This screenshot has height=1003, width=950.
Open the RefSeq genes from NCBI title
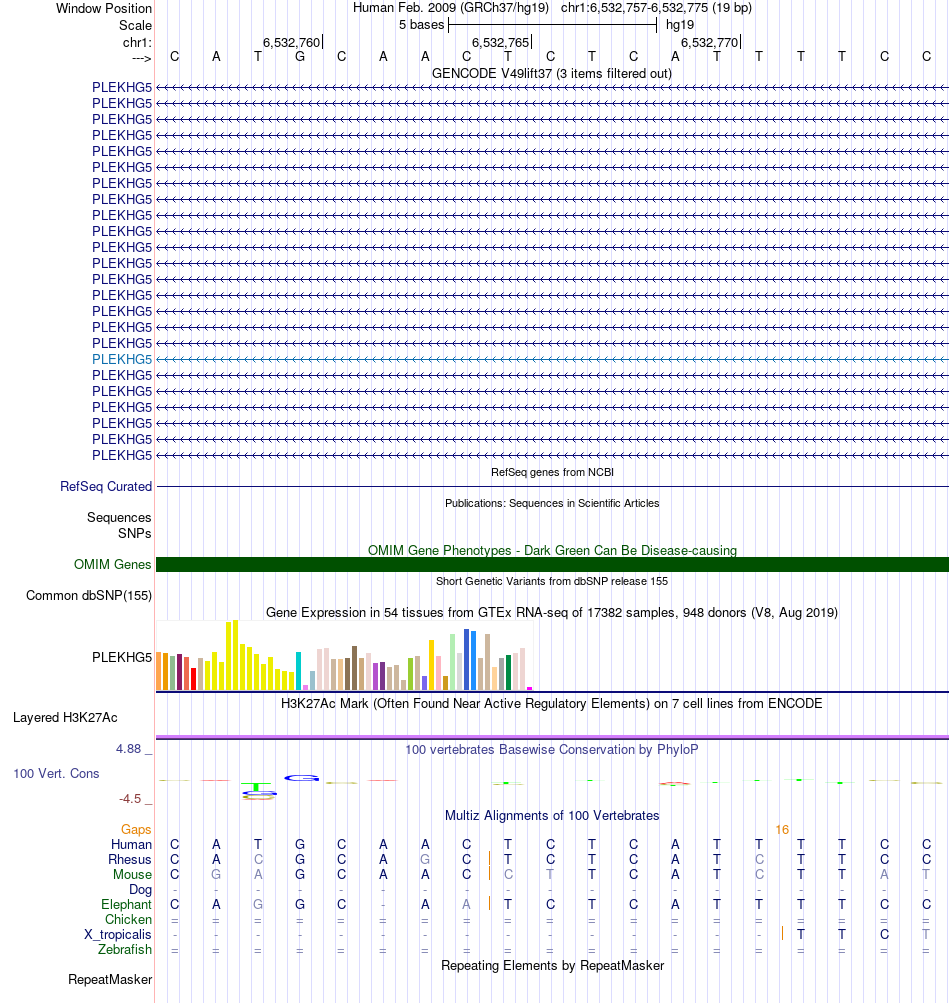(552, 472)
